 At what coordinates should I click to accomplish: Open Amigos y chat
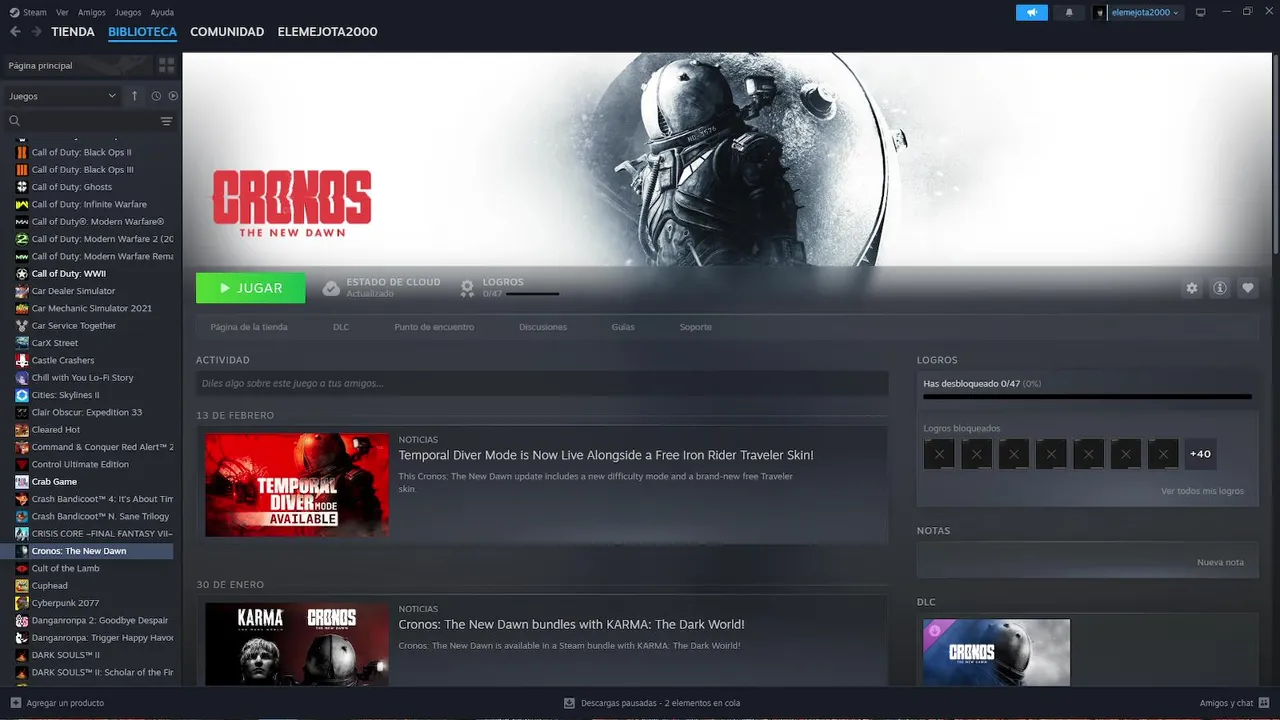coord(1226,703)
